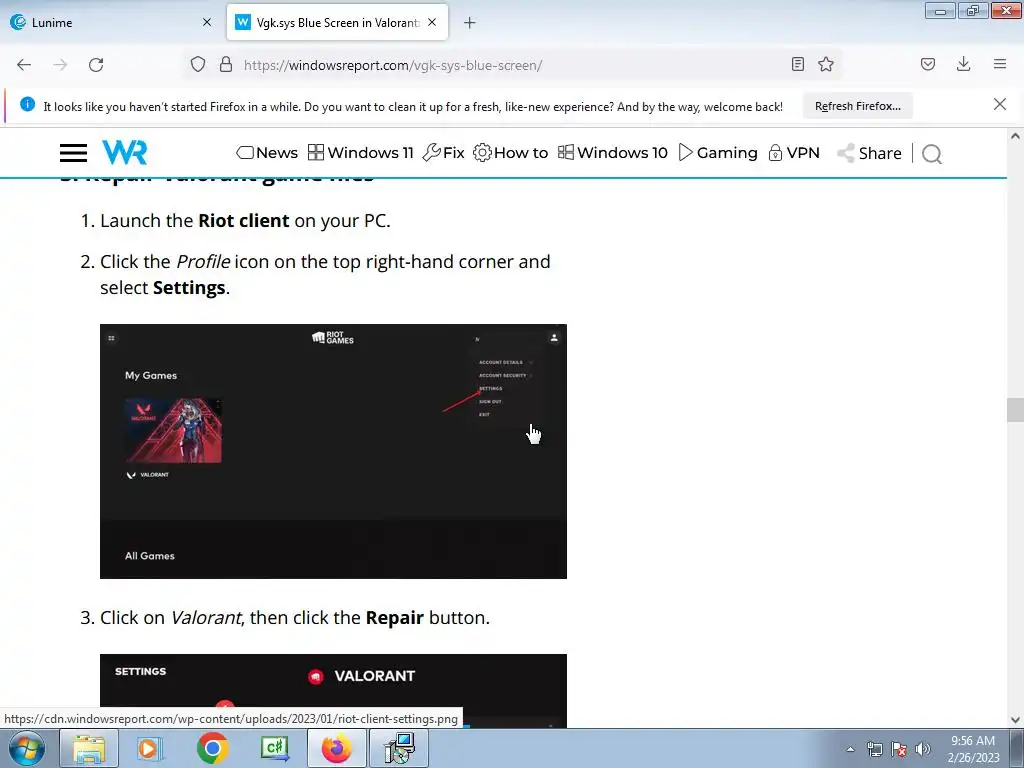
Task: Click the scrollbar down arrow
Action: pos(1015,720)
